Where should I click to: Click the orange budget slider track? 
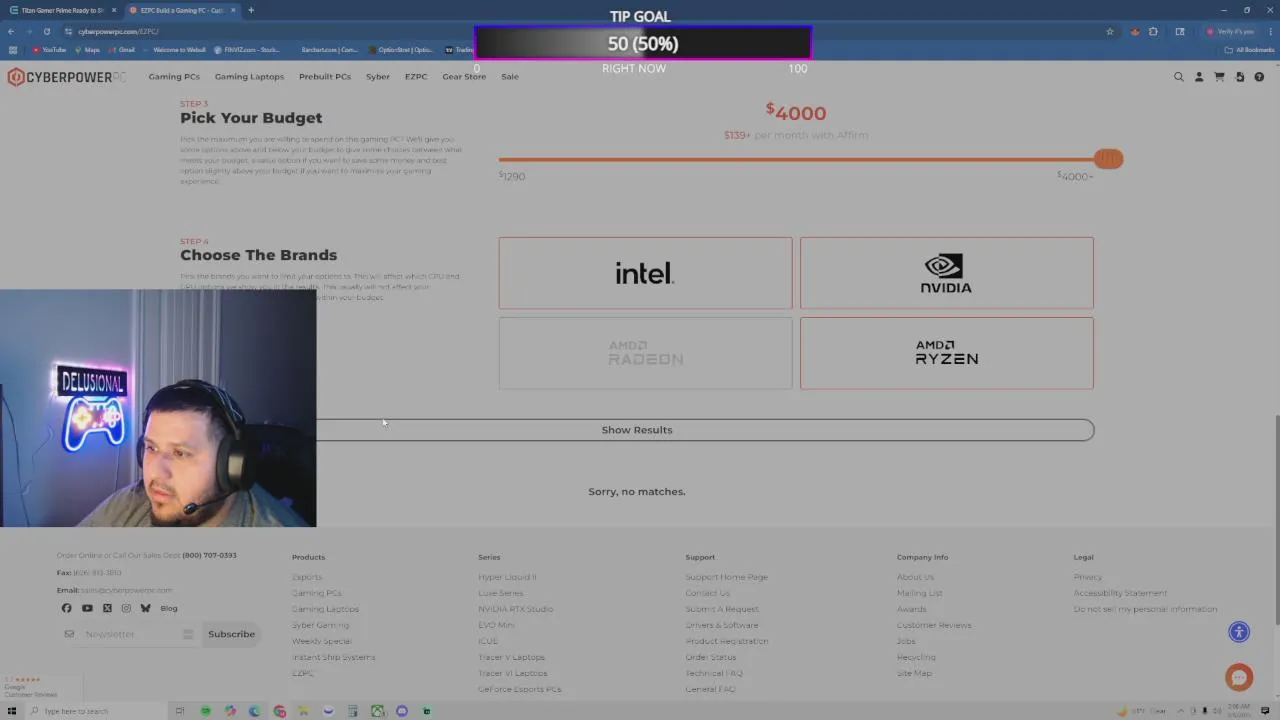[x=797, y=159]
